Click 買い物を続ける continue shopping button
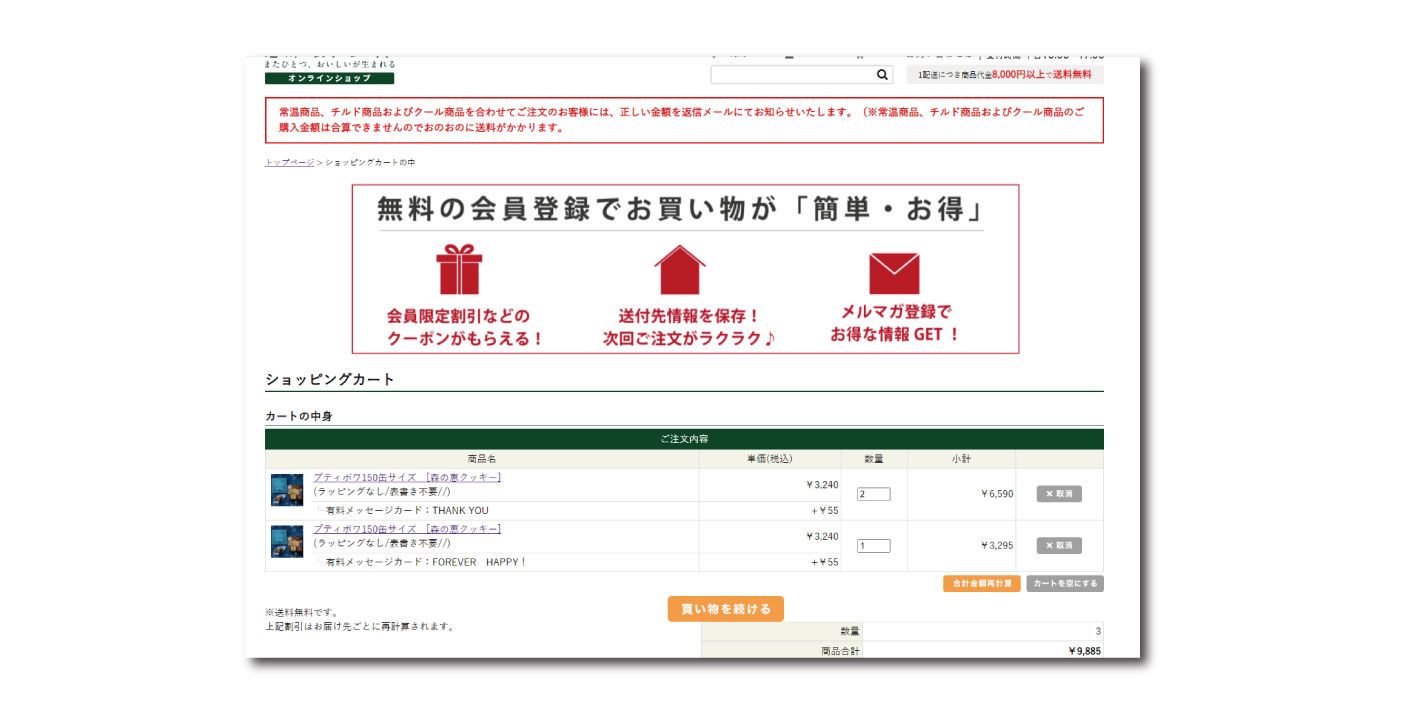 tap(726, 609)
